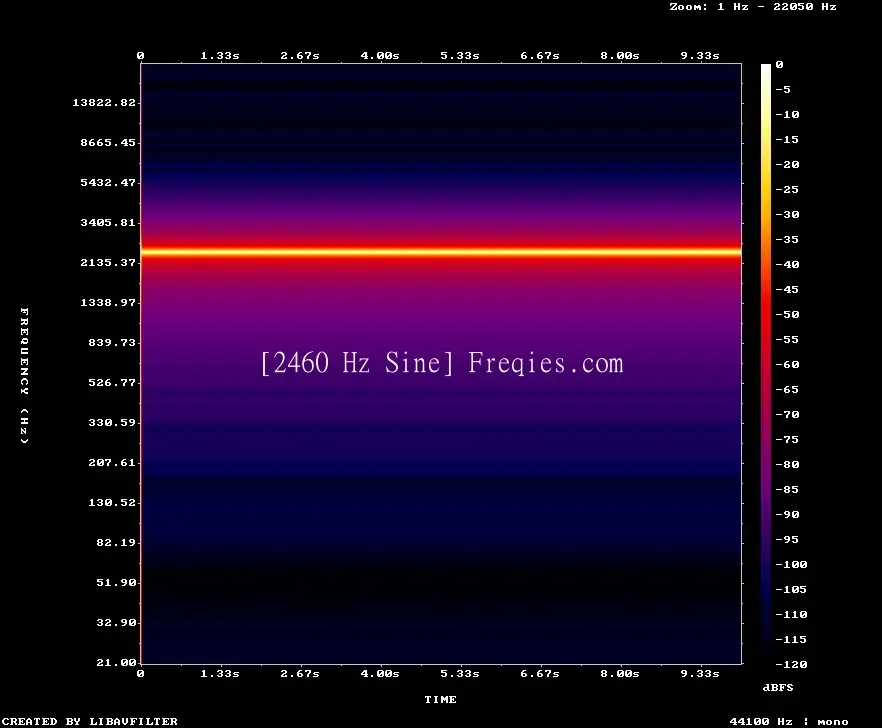Click the -100 dBFS scale label

pos(791,564)
